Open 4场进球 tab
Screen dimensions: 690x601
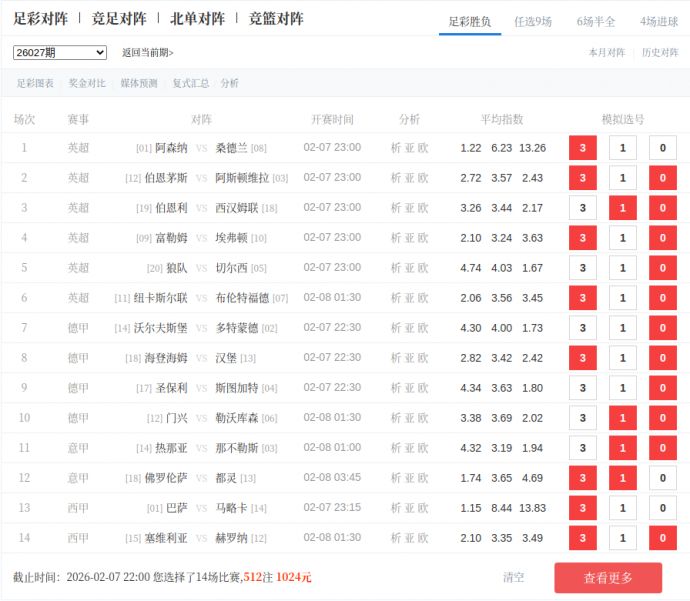(x=659, y=21)
